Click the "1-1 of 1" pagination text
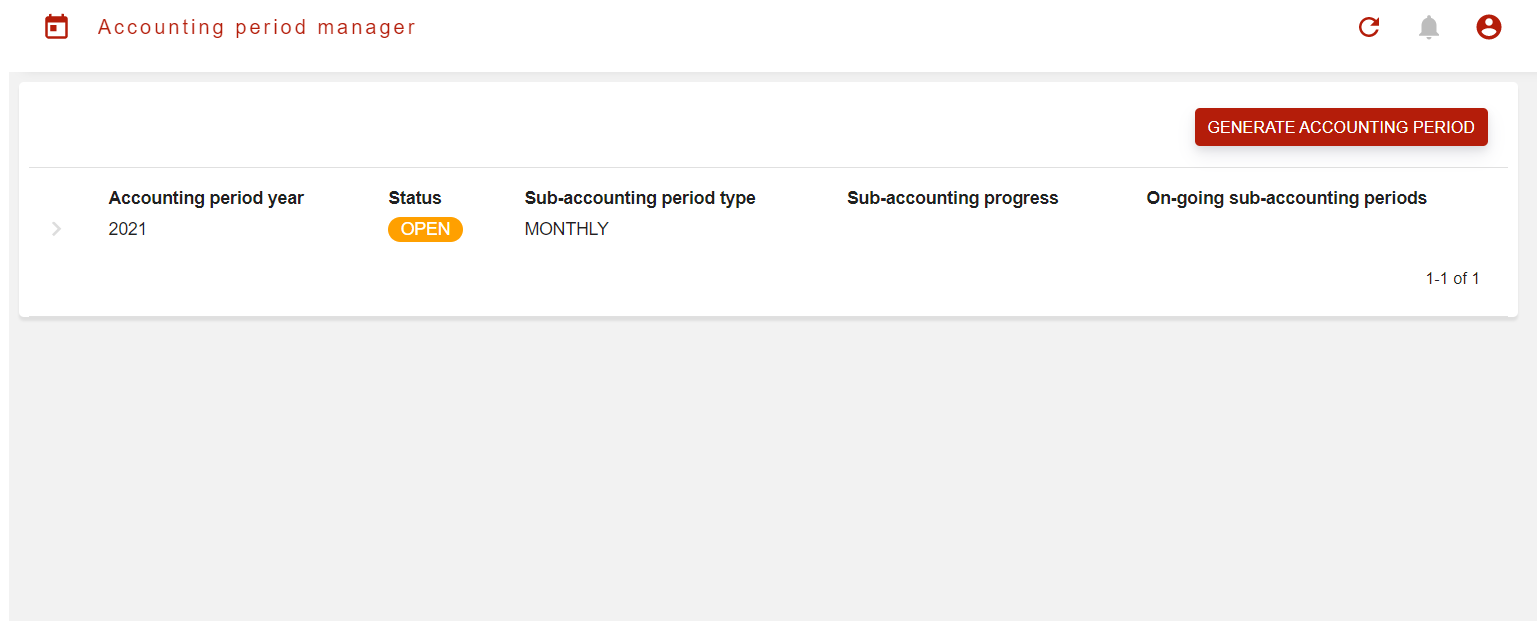This screenshot has width=1537, height=621. [x=1452, y=278]
